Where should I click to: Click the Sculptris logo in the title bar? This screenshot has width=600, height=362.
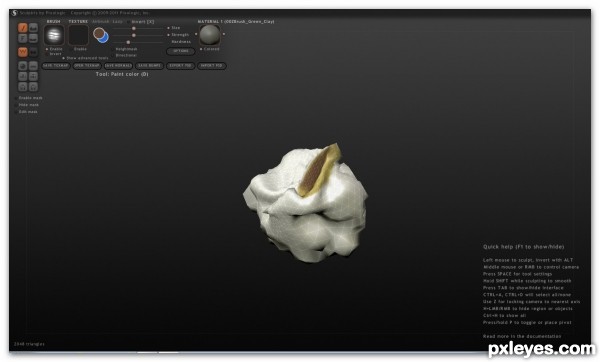(x=15, y=13)
